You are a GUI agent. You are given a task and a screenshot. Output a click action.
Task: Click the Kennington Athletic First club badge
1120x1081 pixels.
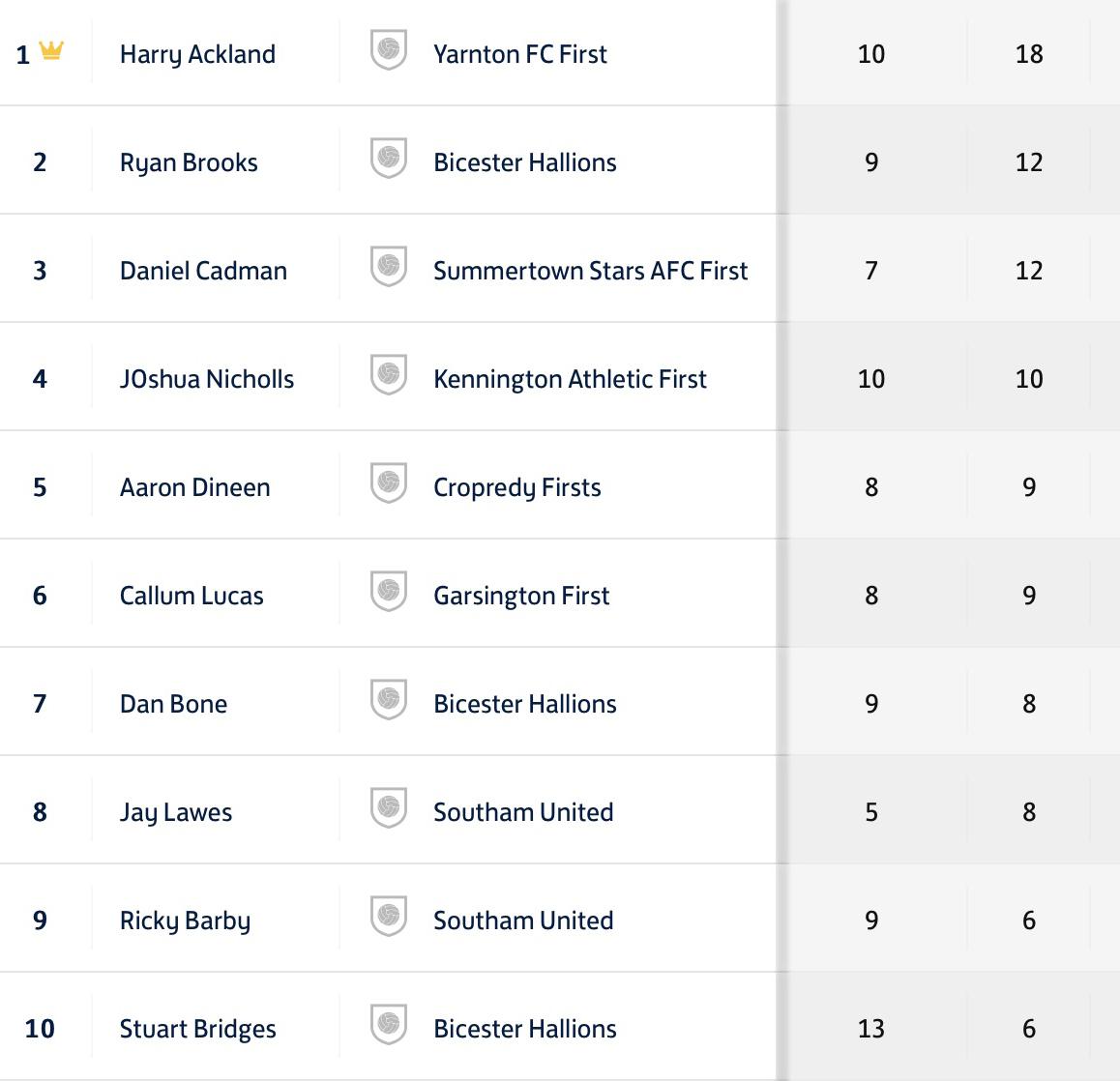click(389, 376)
